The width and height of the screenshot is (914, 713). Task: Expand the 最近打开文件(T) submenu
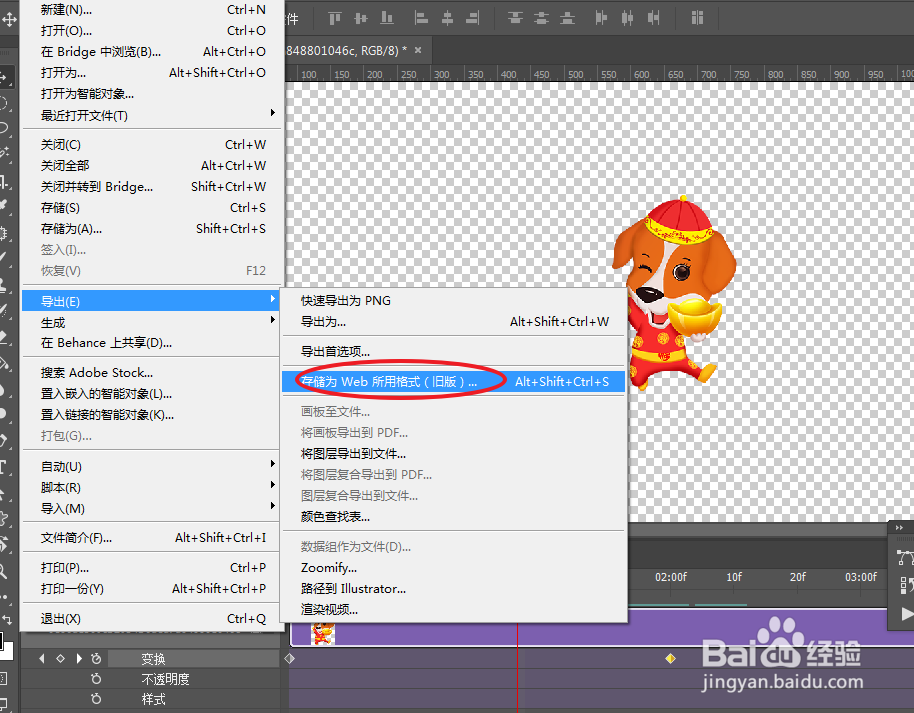152,115
